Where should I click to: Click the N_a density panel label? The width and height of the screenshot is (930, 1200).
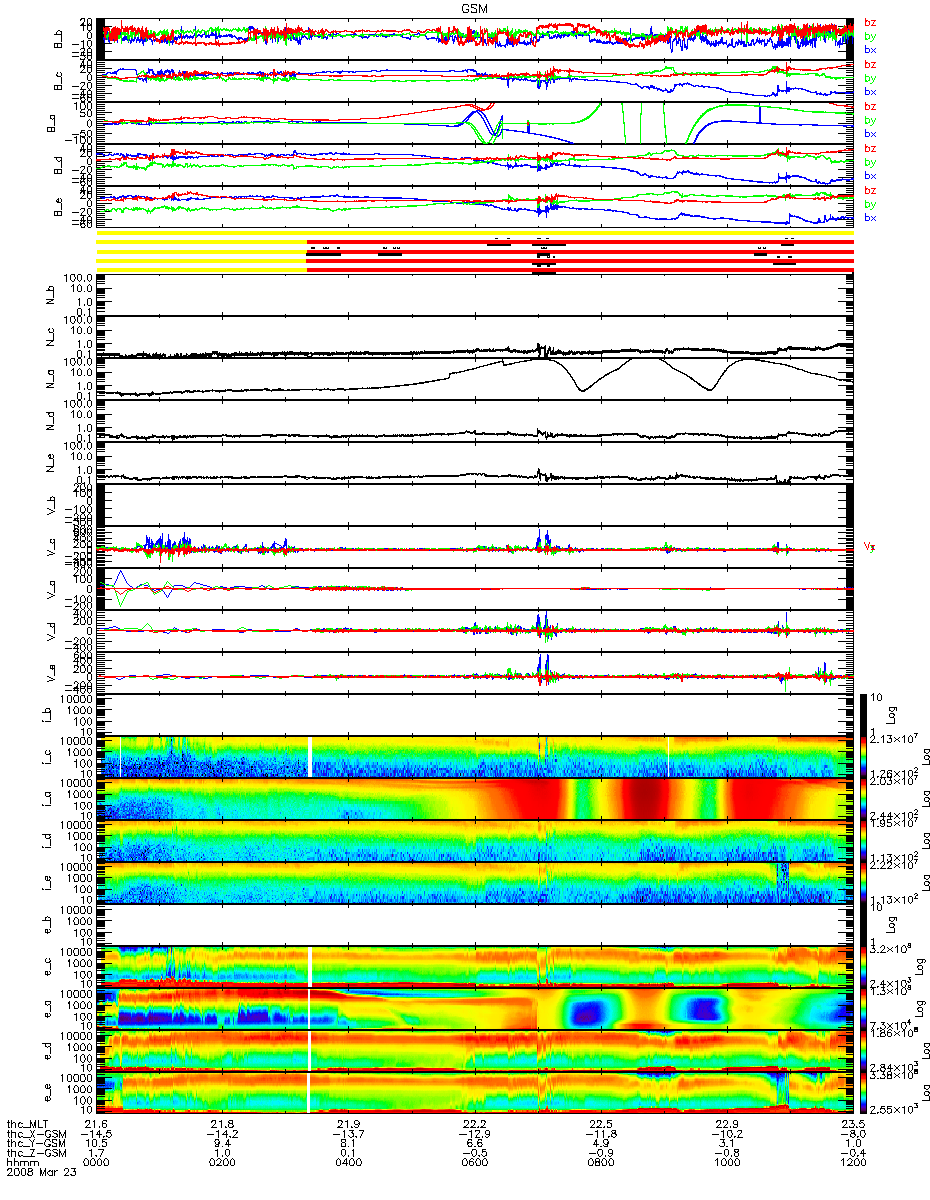click(52, 379)
